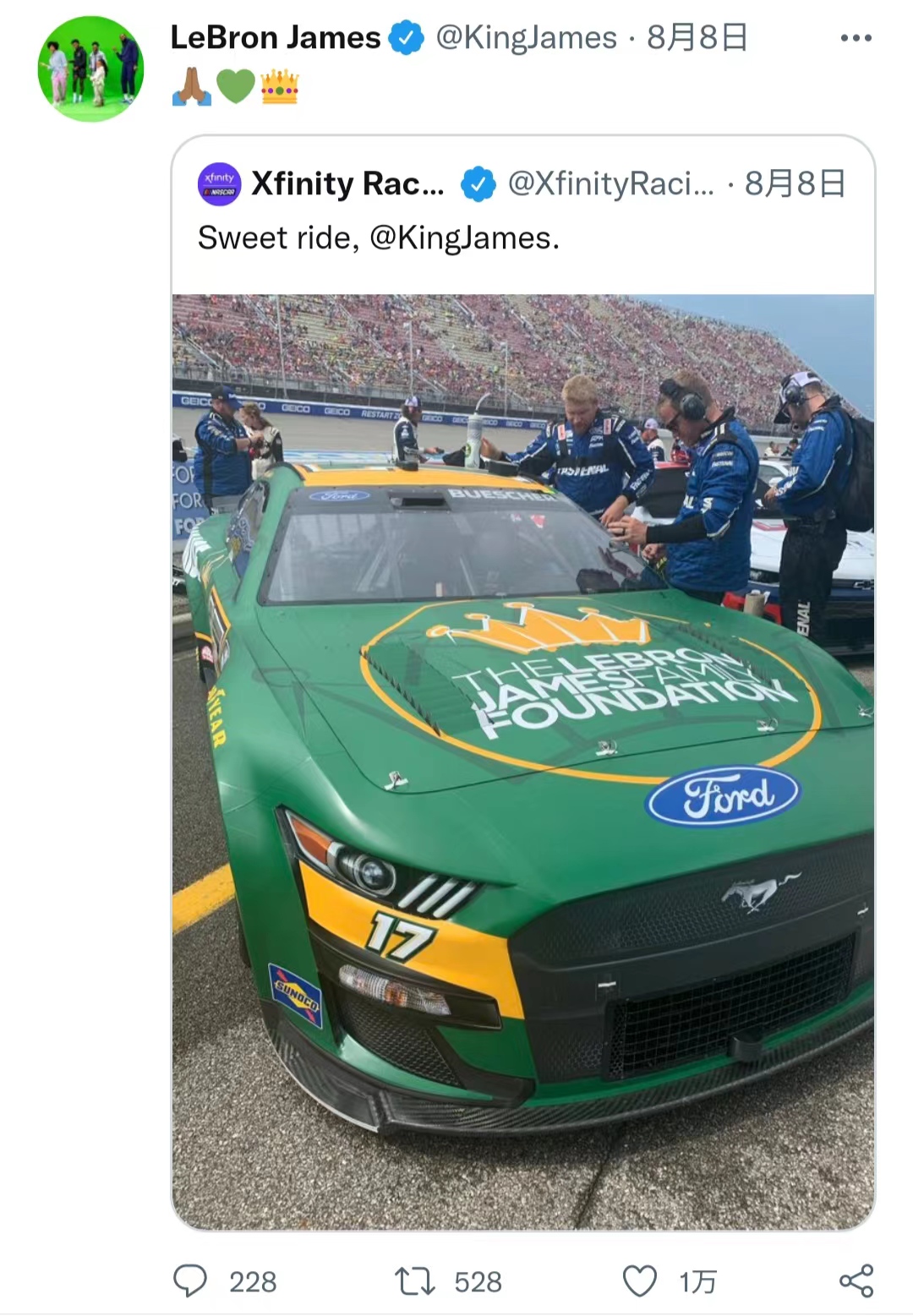Open the @XfinityRaci... handle
The width and height of the screenshot is (913, 1316).
610,183
